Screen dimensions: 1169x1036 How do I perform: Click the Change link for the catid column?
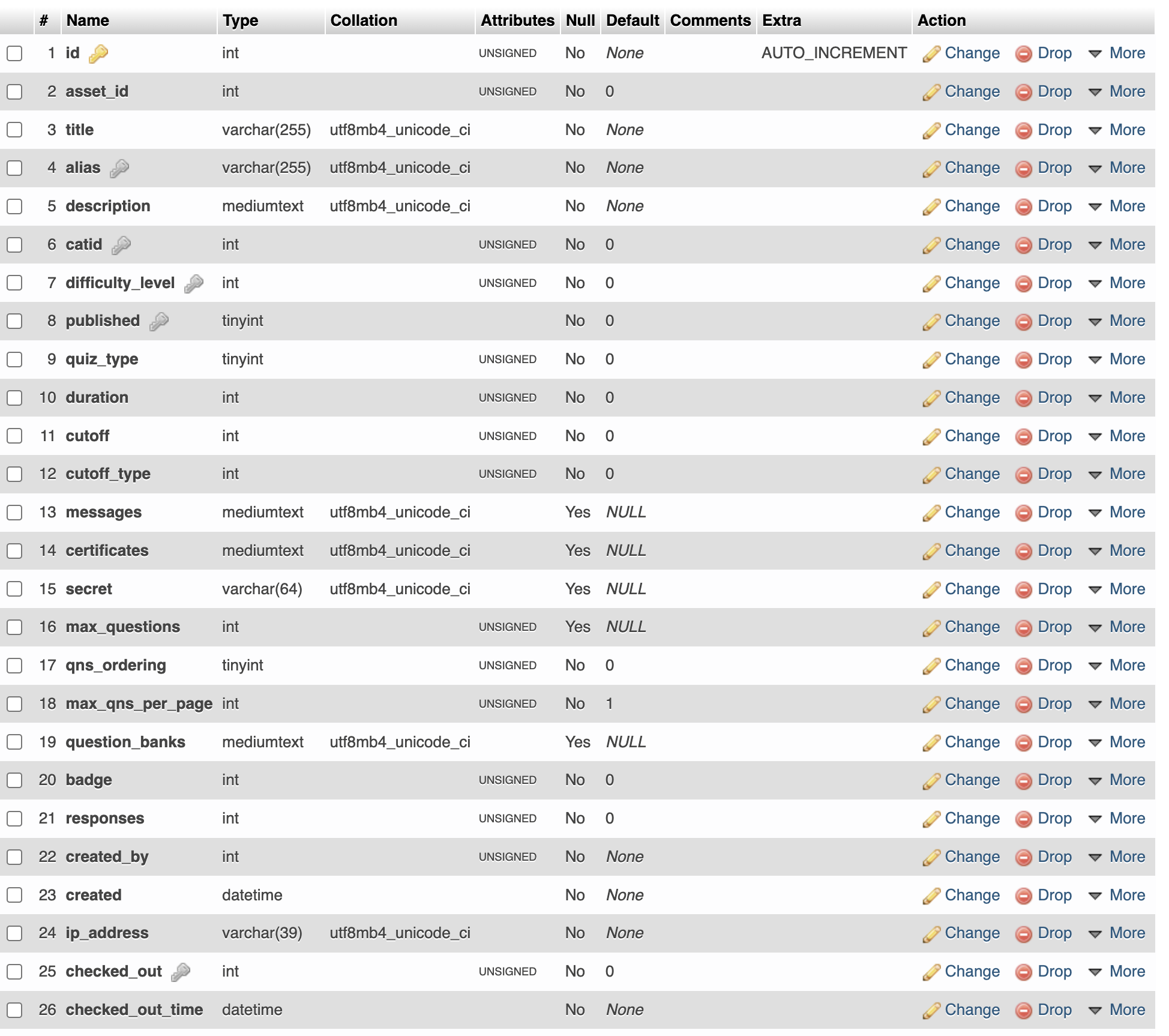(x=972, y=245)
